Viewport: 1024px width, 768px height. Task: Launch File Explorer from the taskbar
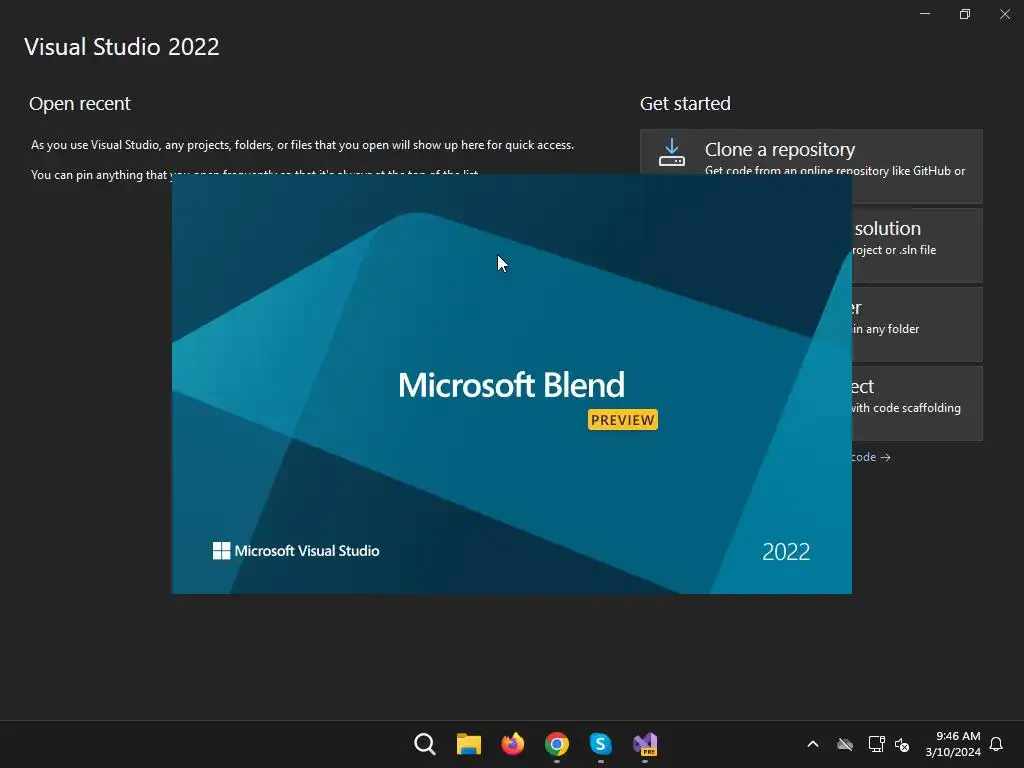pos(468,744)
